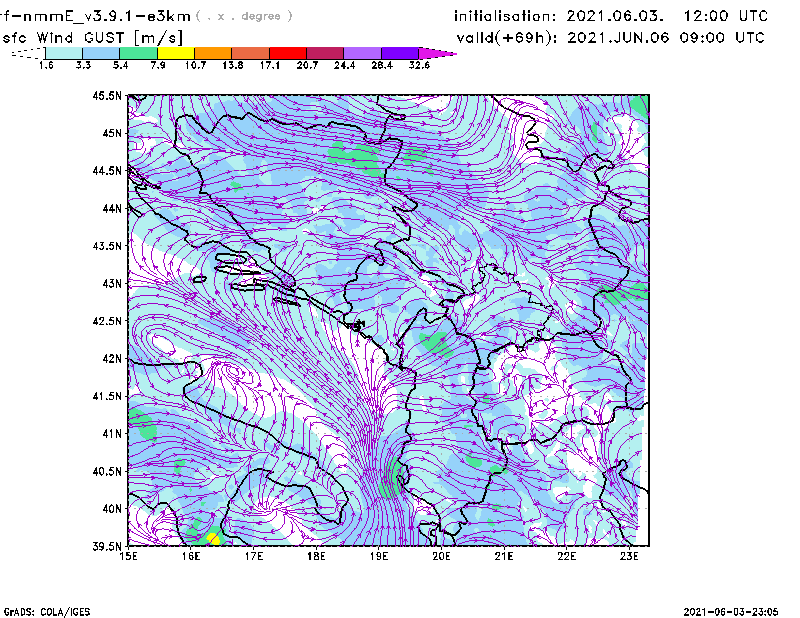Click the salmon 13.8–17.1 legend swatch
Viewport: 800px width, 618px height.
pyautogui.click(x=251, y=53)
